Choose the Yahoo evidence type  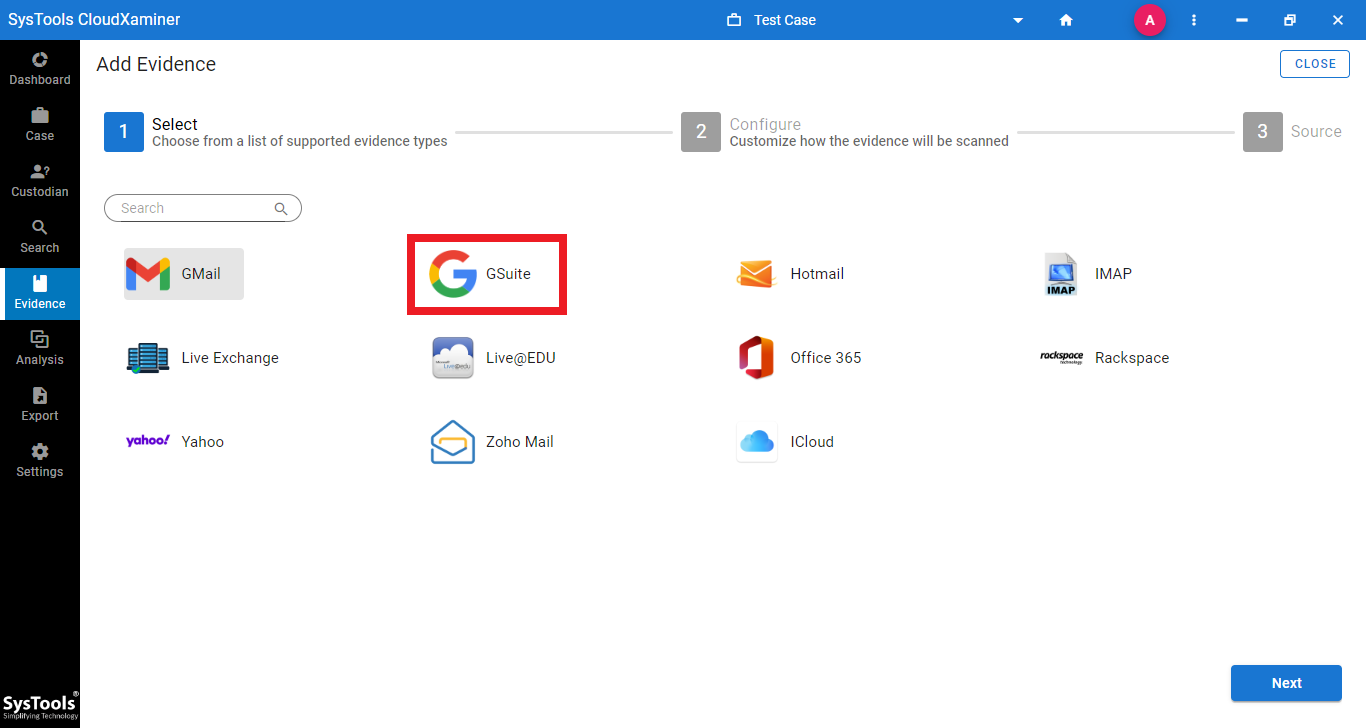(x=175, y=441)
